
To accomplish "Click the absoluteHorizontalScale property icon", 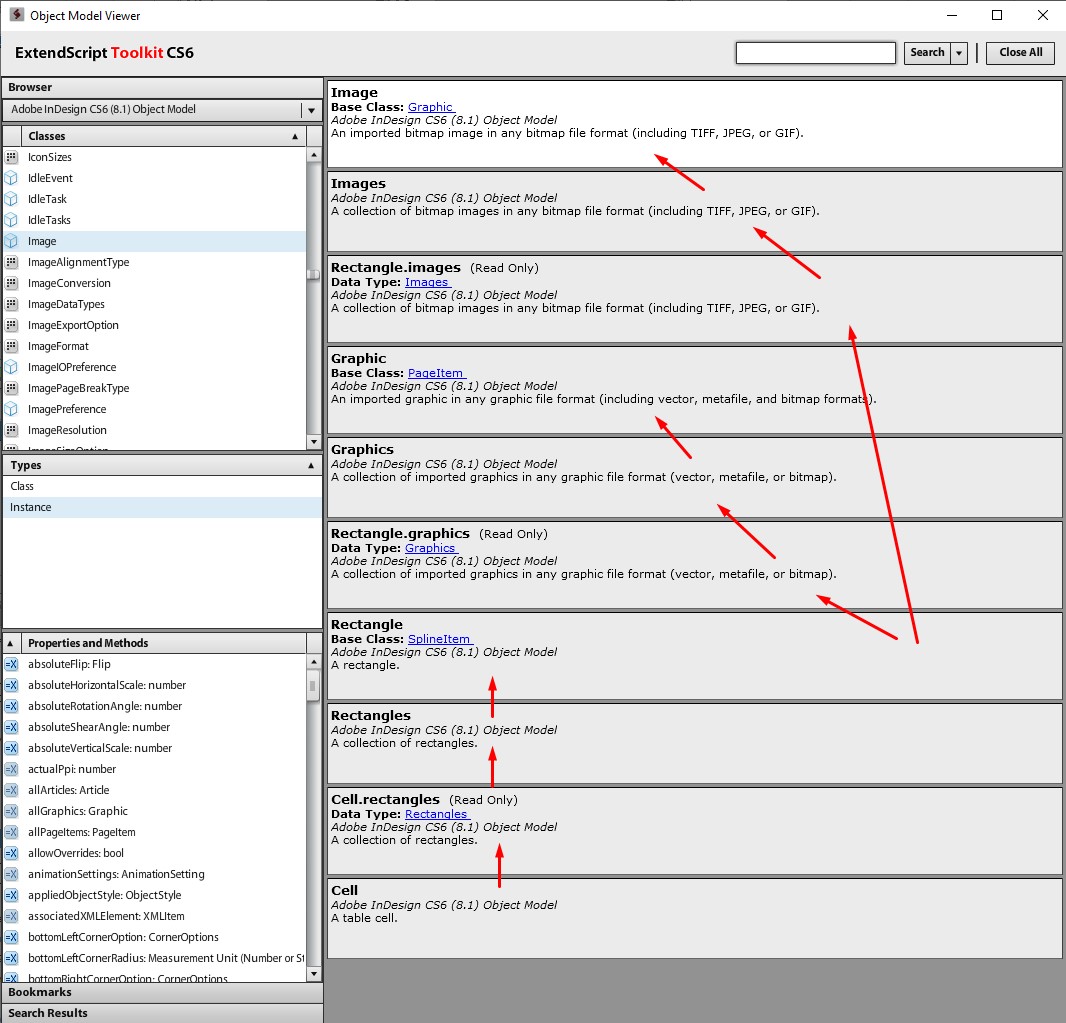I will tap(11, 685).
